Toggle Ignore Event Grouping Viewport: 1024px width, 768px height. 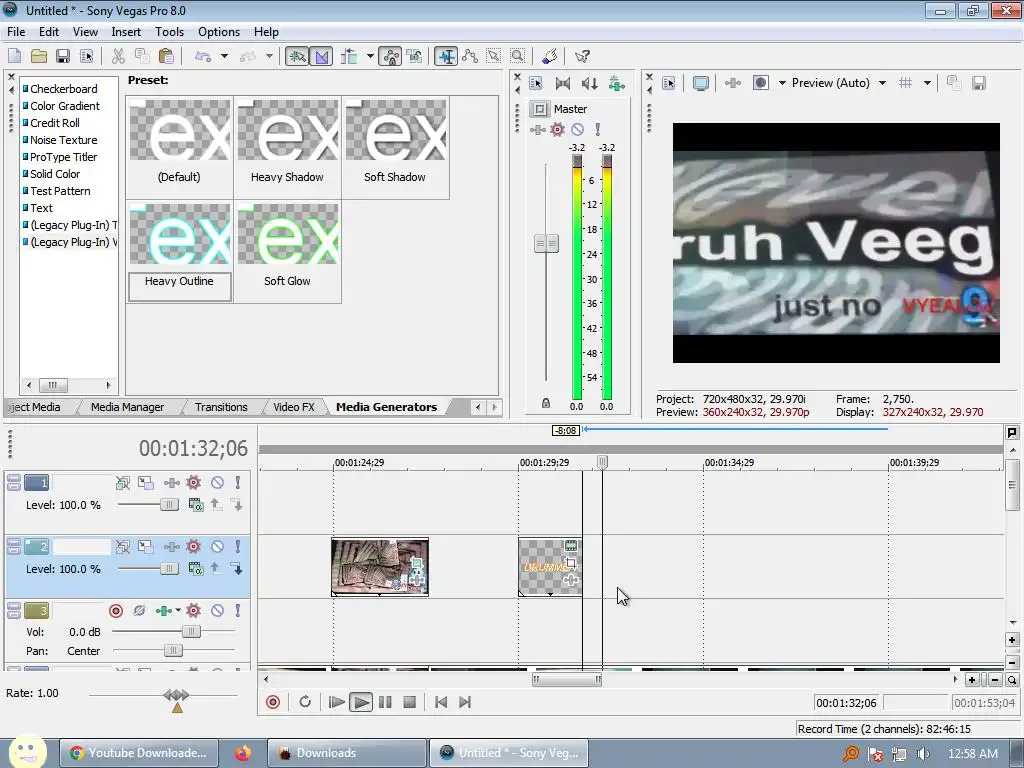tap(415, 56)
